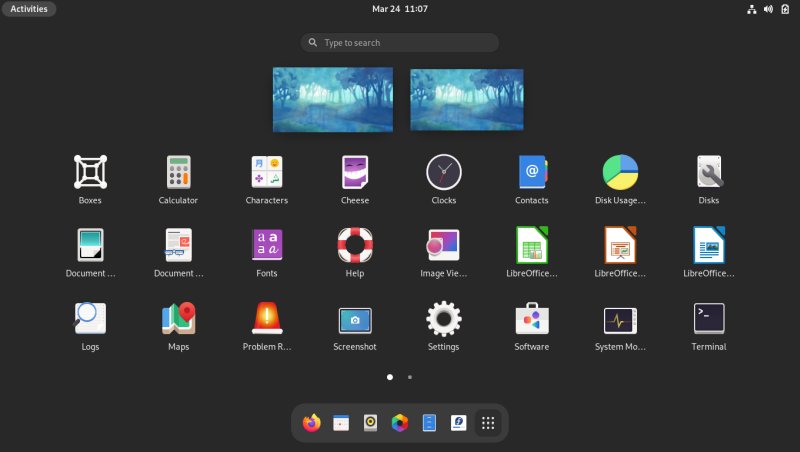Open the Characters app
Image resolution: width=800 pixels, height=452 pixels.
click(x=267, y=180)
